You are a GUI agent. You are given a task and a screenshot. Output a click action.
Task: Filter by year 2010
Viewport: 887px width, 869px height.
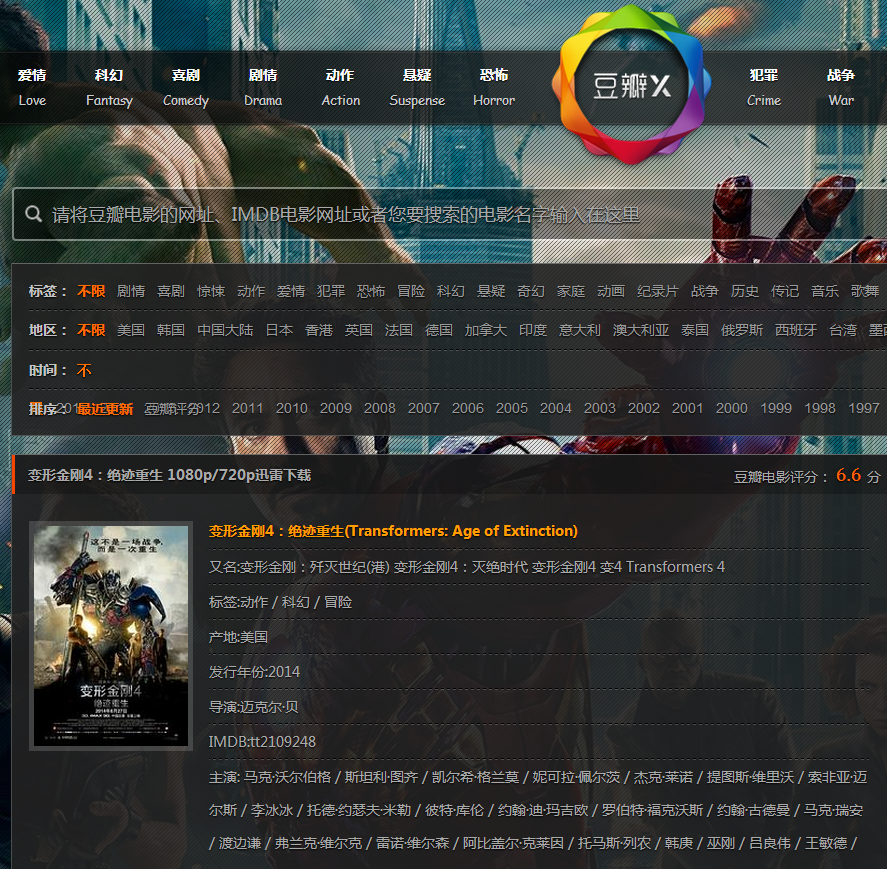pos(291,408)
